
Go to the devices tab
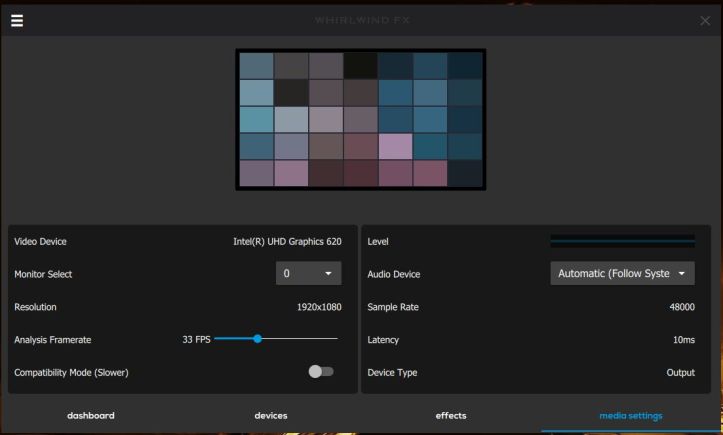271,415
